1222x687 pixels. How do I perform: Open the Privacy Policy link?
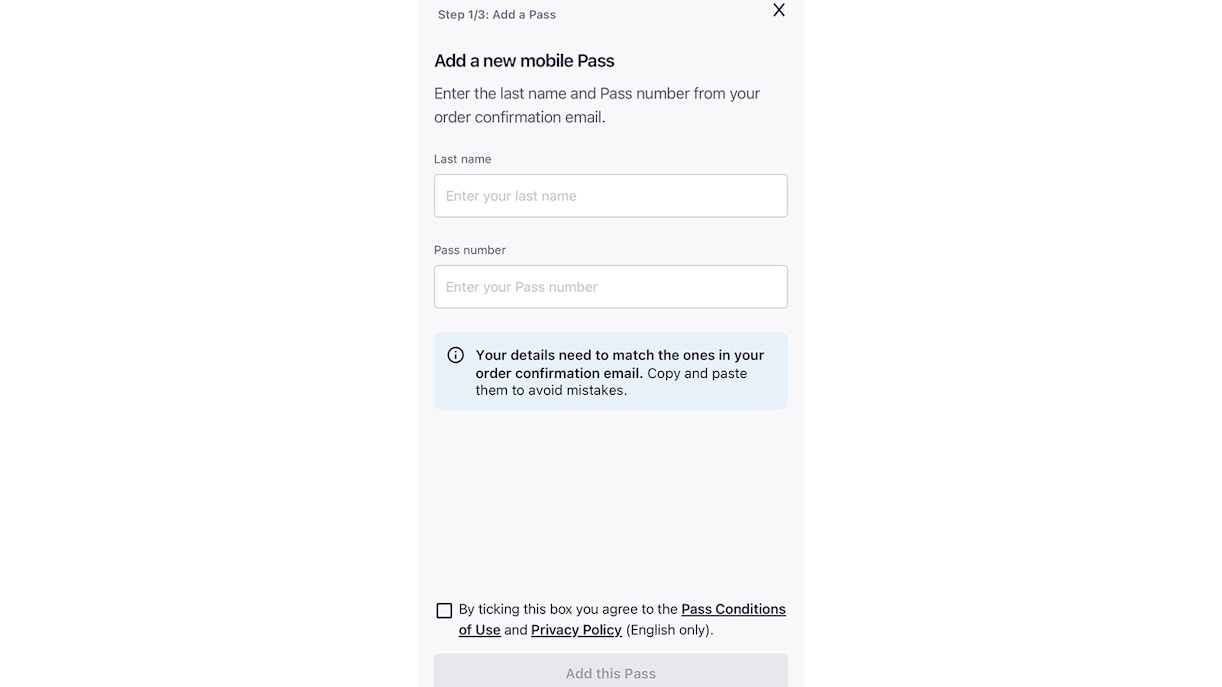click(576, 629)
